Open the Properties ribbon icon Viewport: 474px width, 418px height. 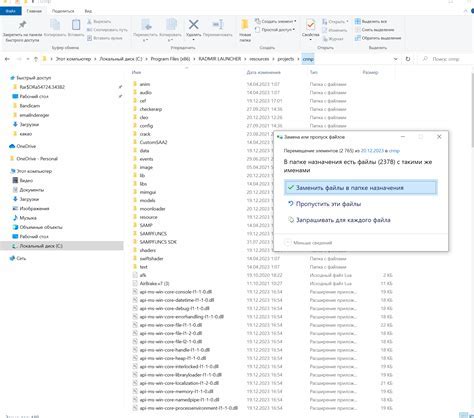click(x=310, y=25)
